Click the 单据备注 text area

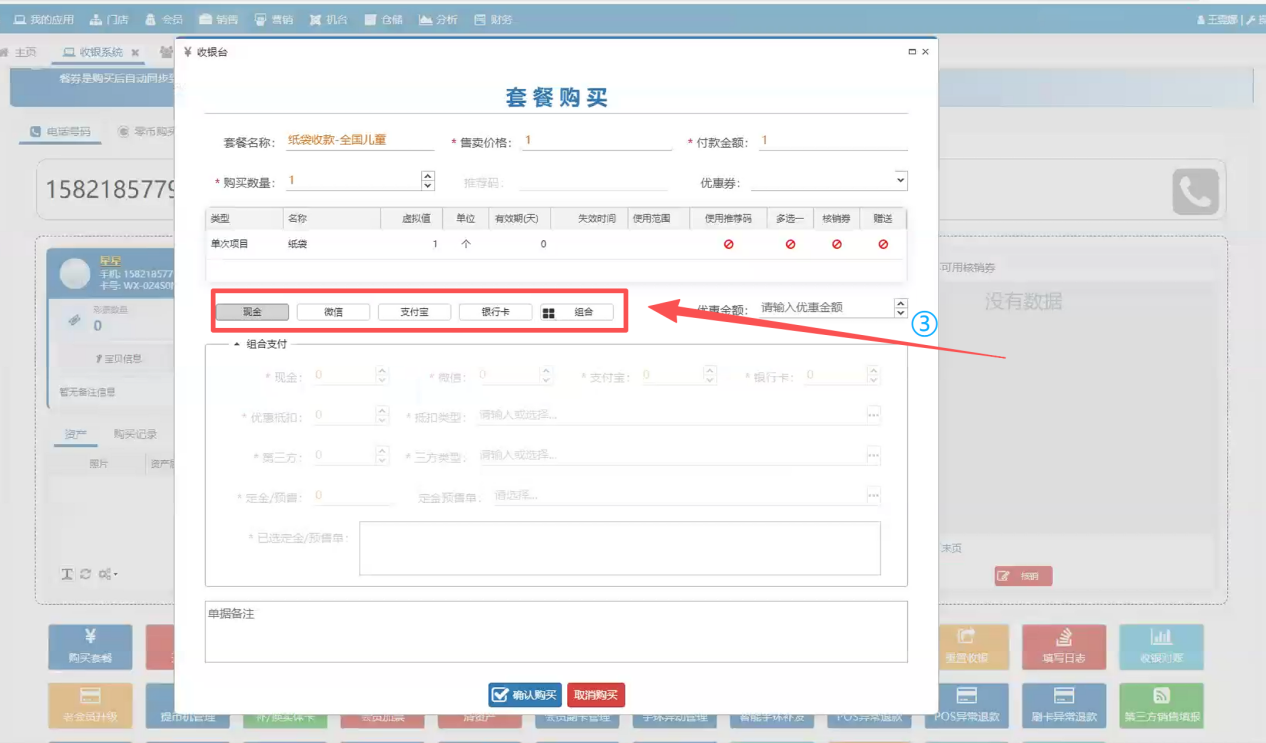point(556,631)
